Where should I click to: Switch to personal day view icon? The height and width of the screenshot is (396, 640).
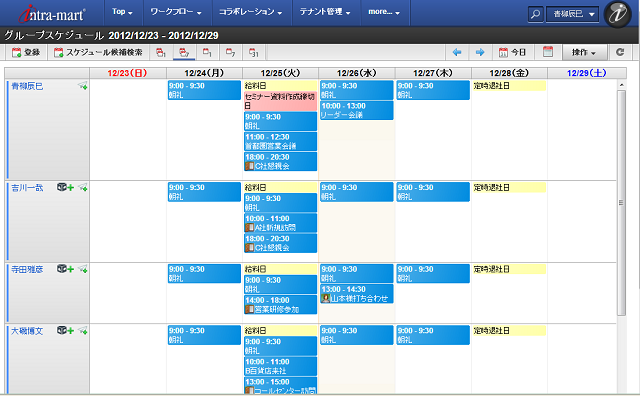[207, 52]
